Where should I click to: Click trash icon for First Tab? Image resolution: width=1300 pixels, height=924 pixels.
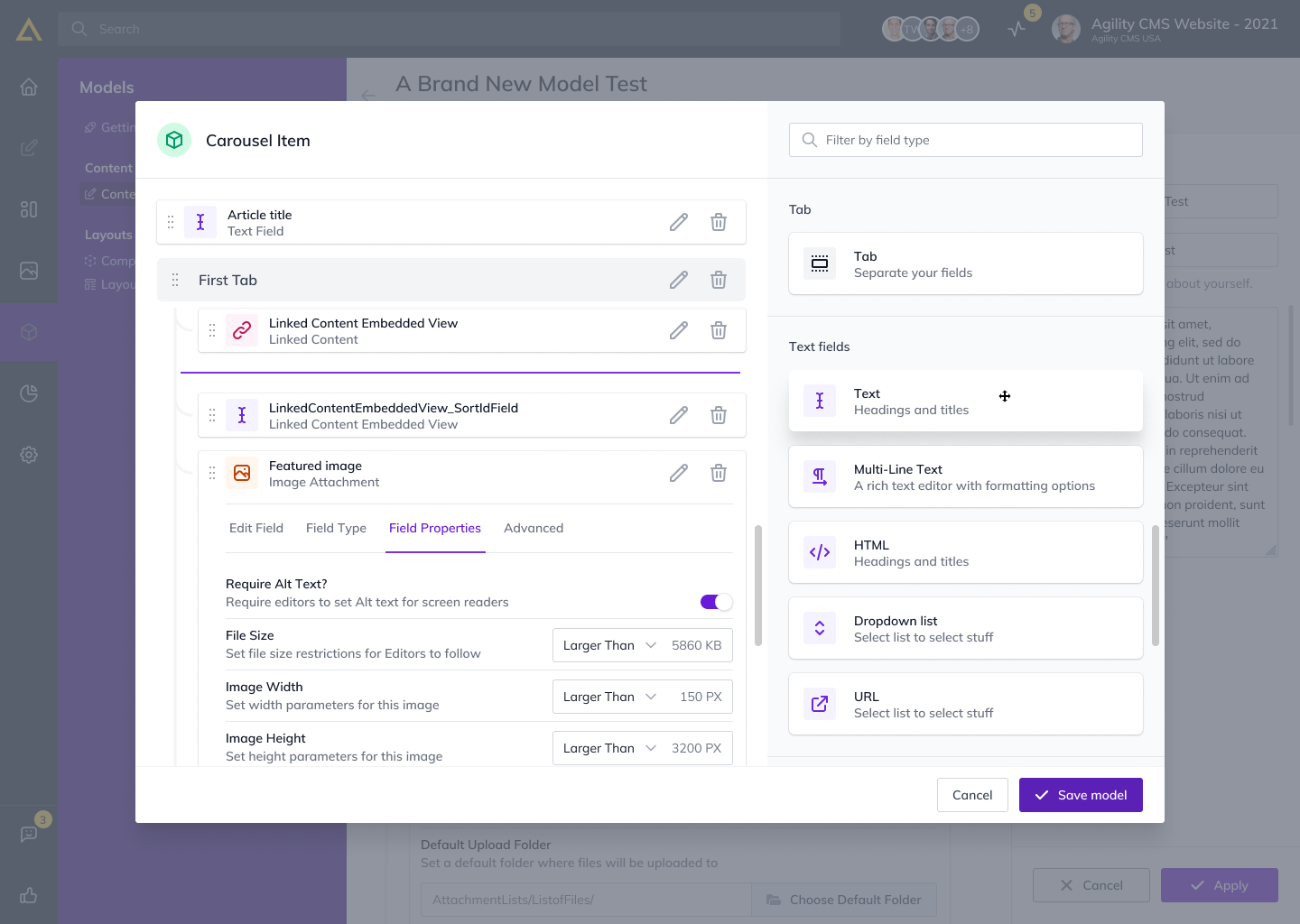(x=719, y=280)
